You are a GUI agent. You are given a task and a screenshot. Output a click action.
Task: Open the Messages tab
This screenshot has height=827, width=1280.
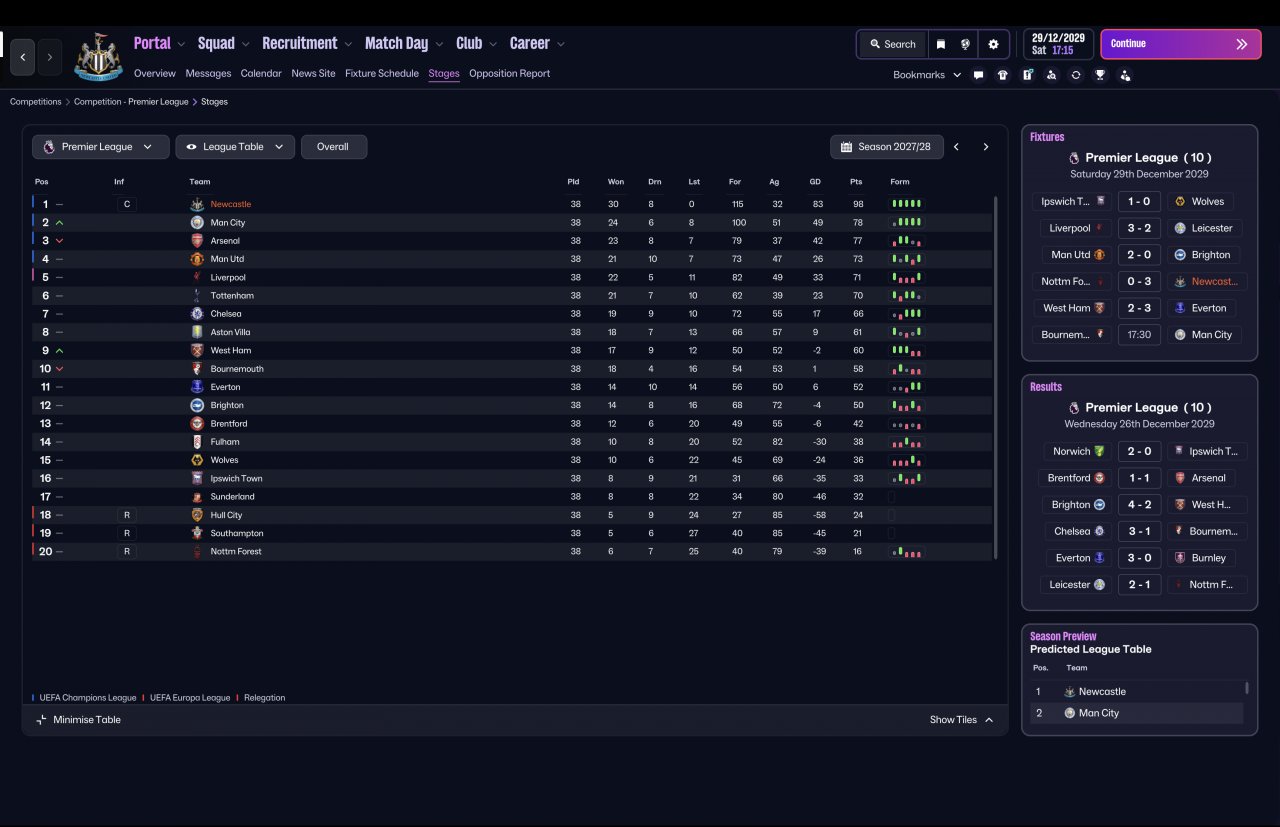tap(208, 74)
